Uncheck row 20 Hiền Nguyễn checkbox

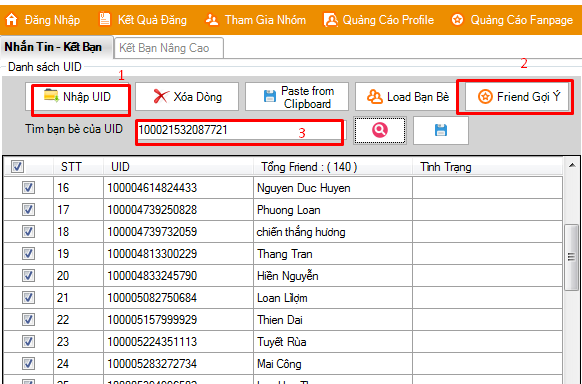28,276
